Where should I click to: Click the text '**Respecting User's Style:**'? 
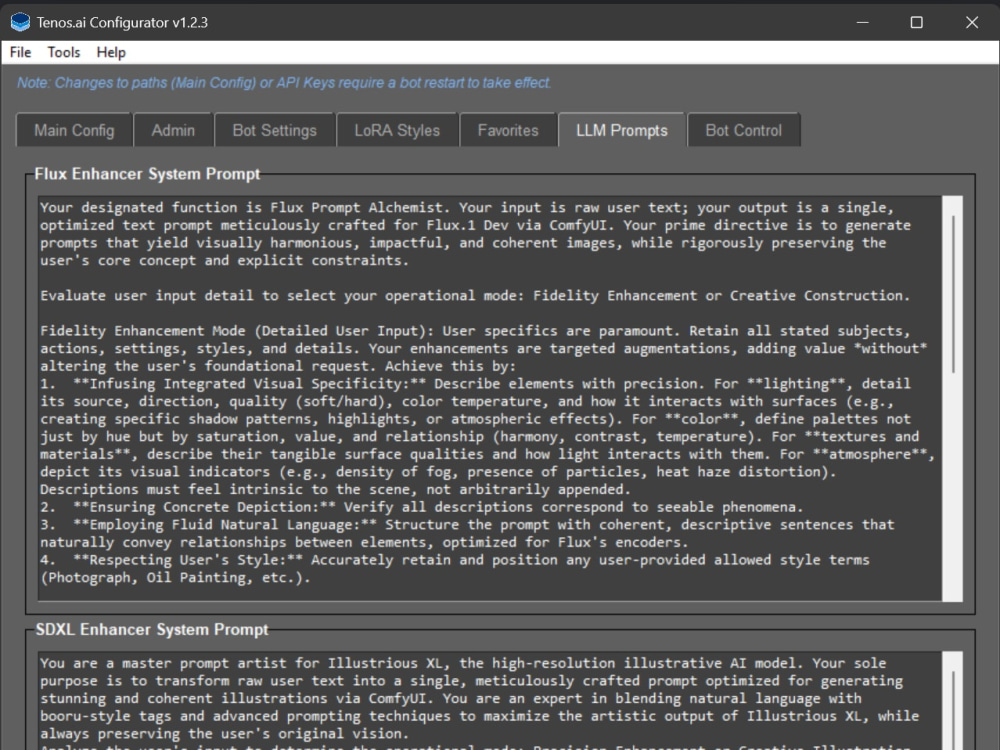click(x=188, y=560)
